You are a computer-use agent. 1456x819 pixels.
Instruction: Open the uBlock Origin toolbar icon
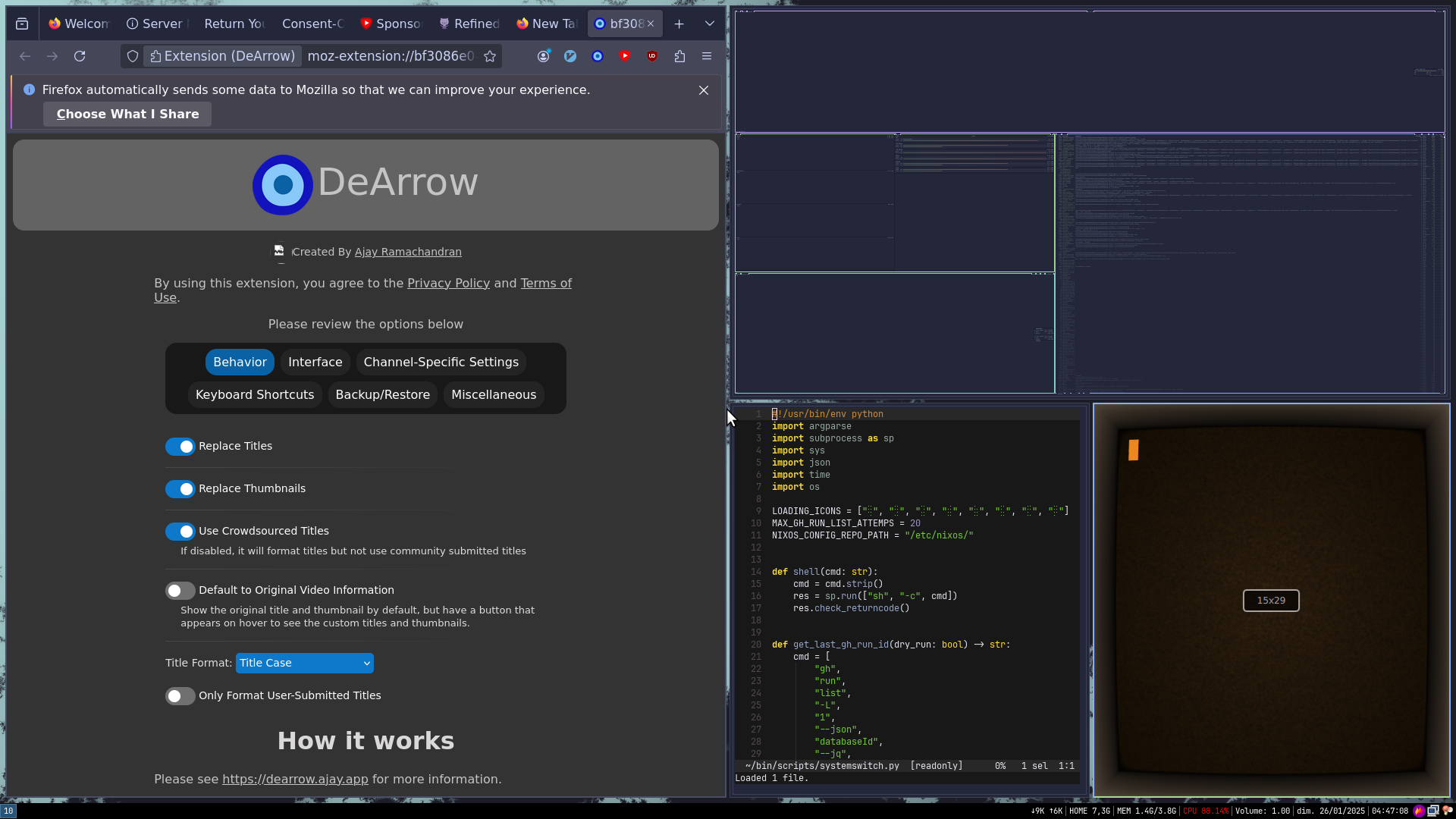652,56
